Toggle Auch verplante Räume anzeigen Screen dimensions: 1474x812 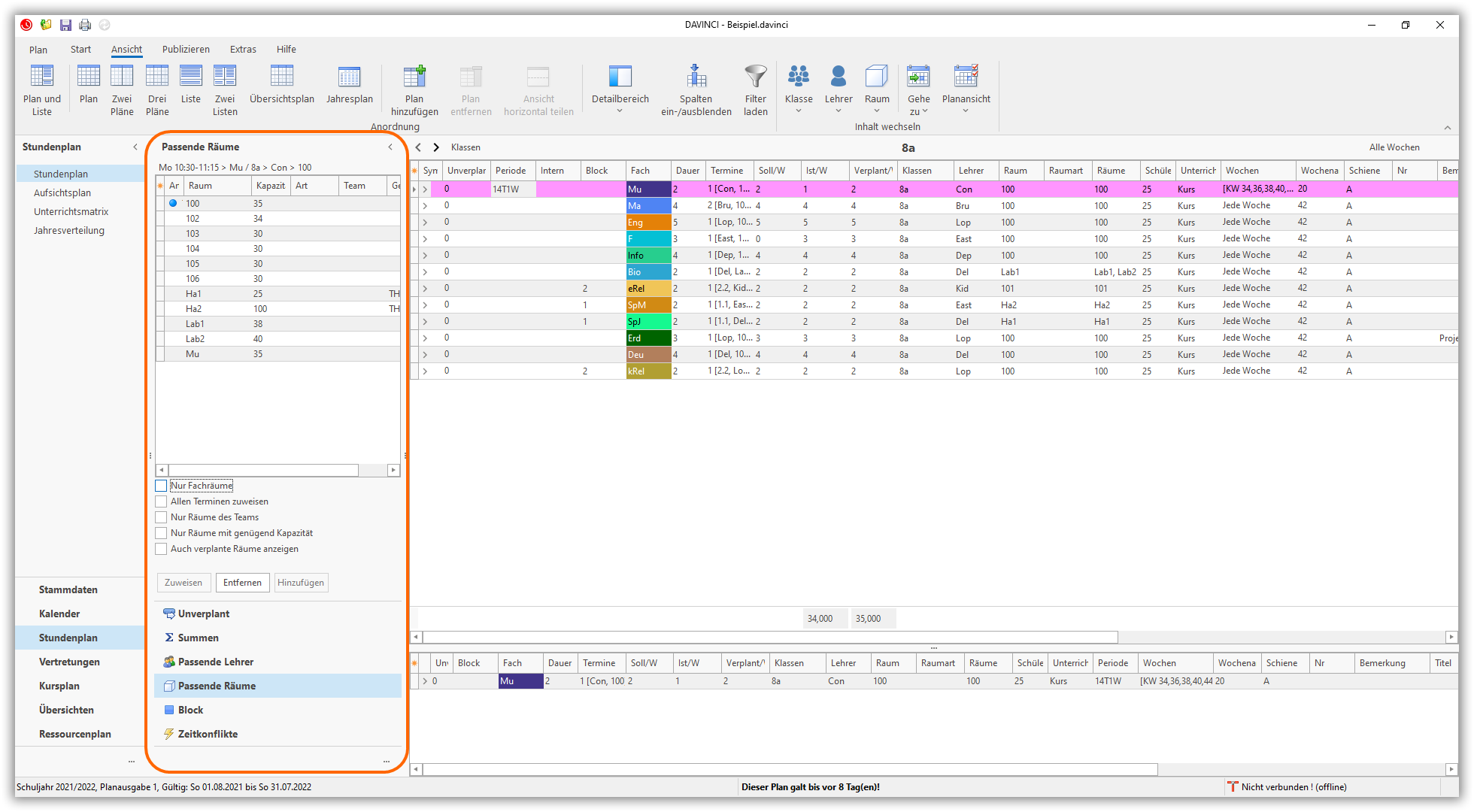pos(161,549)
